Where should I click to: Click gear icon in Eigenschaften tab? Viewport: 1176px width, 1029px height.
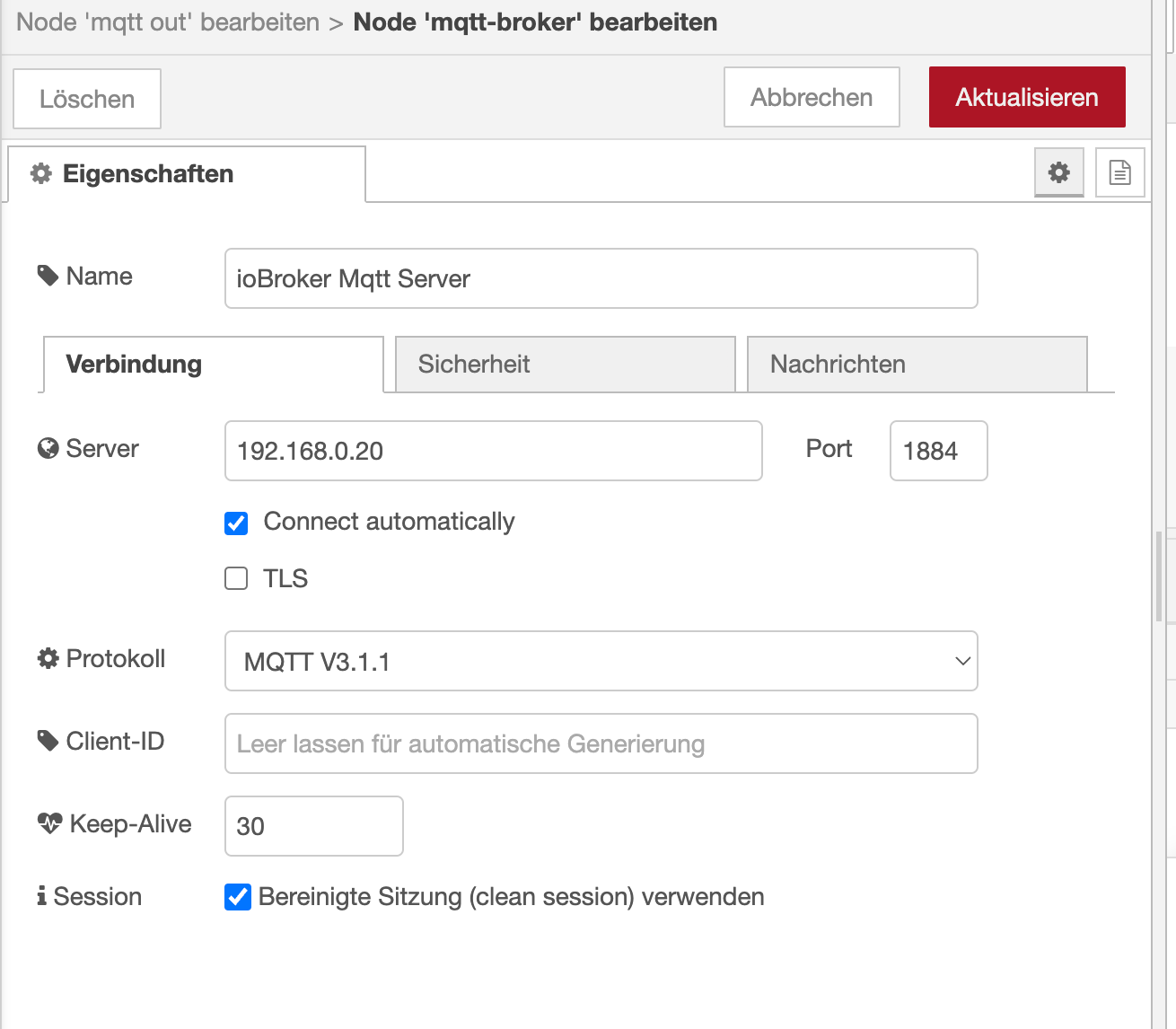(41, 173)
